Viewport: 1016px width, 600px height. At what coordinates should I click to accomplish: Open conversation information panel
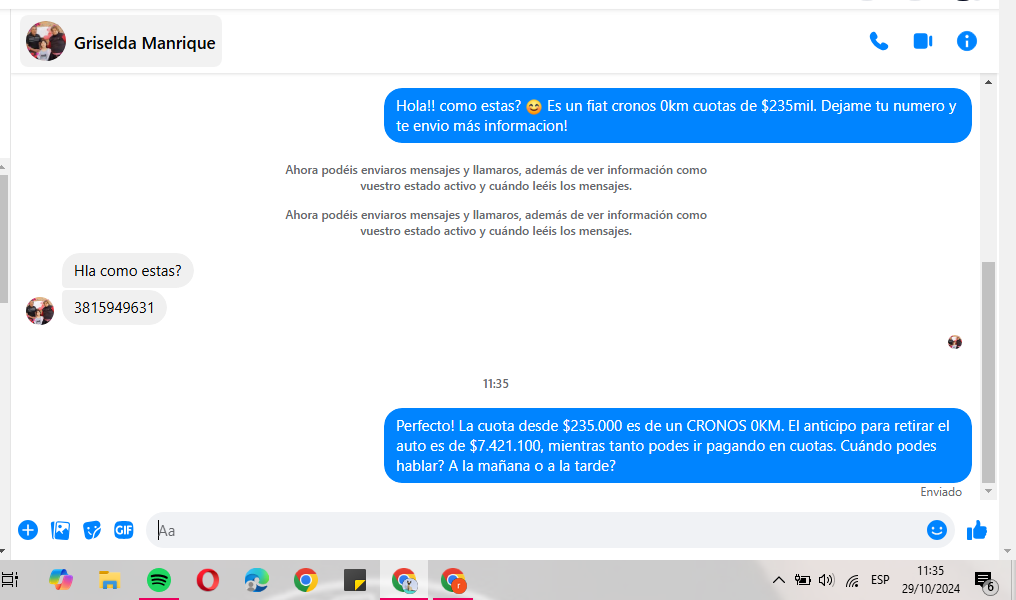tap(967, 41)
